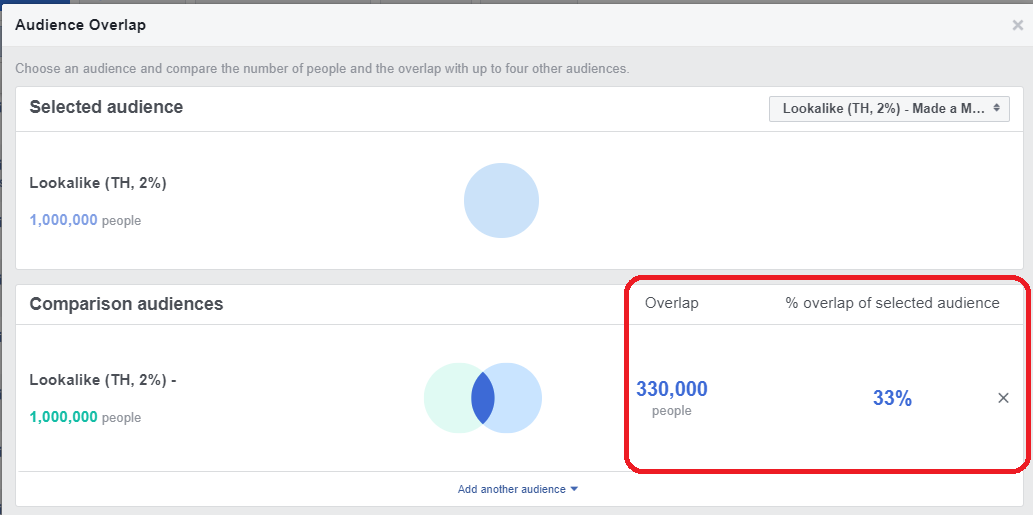This screenshot has height=515, width=1033.
Task: Open the selected audience dropdown
Action: click(888, 108)
